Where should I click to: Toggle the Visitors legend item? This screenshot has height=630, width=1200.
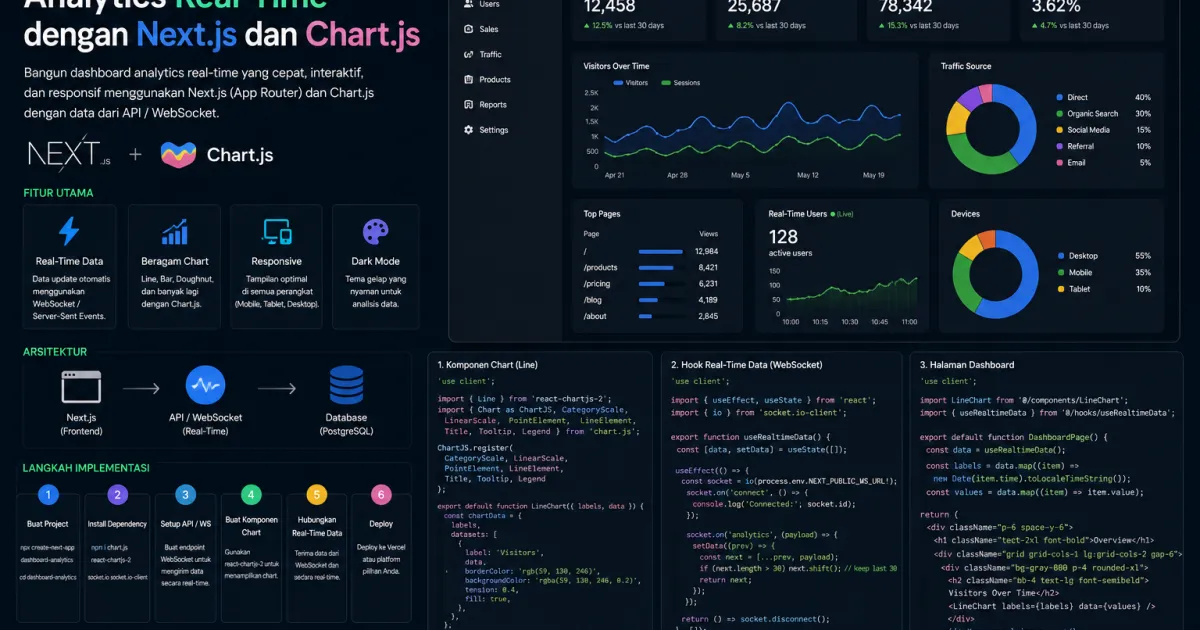630,83
